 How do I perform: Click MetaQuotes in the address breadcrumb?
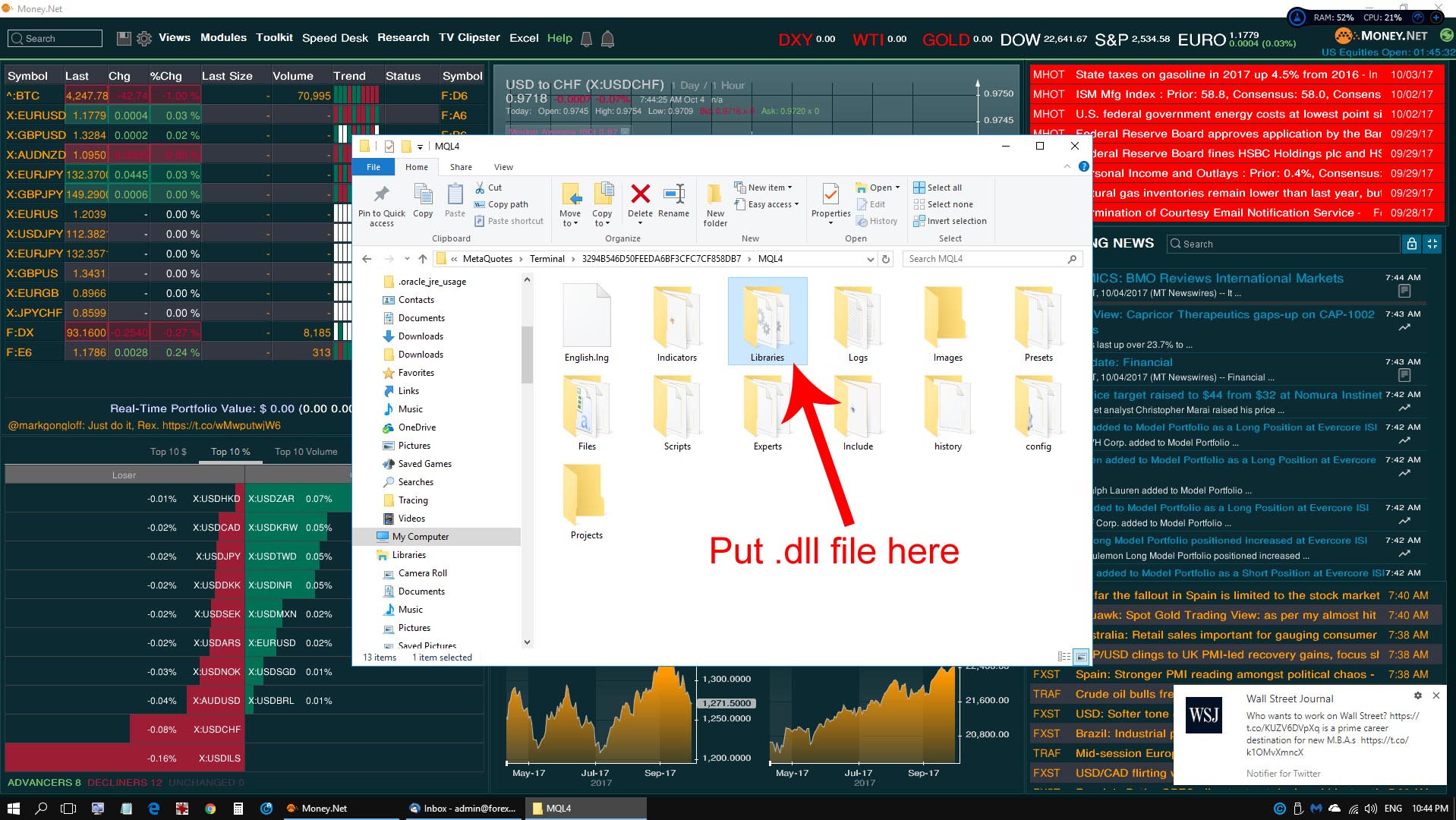click(487, 259)
